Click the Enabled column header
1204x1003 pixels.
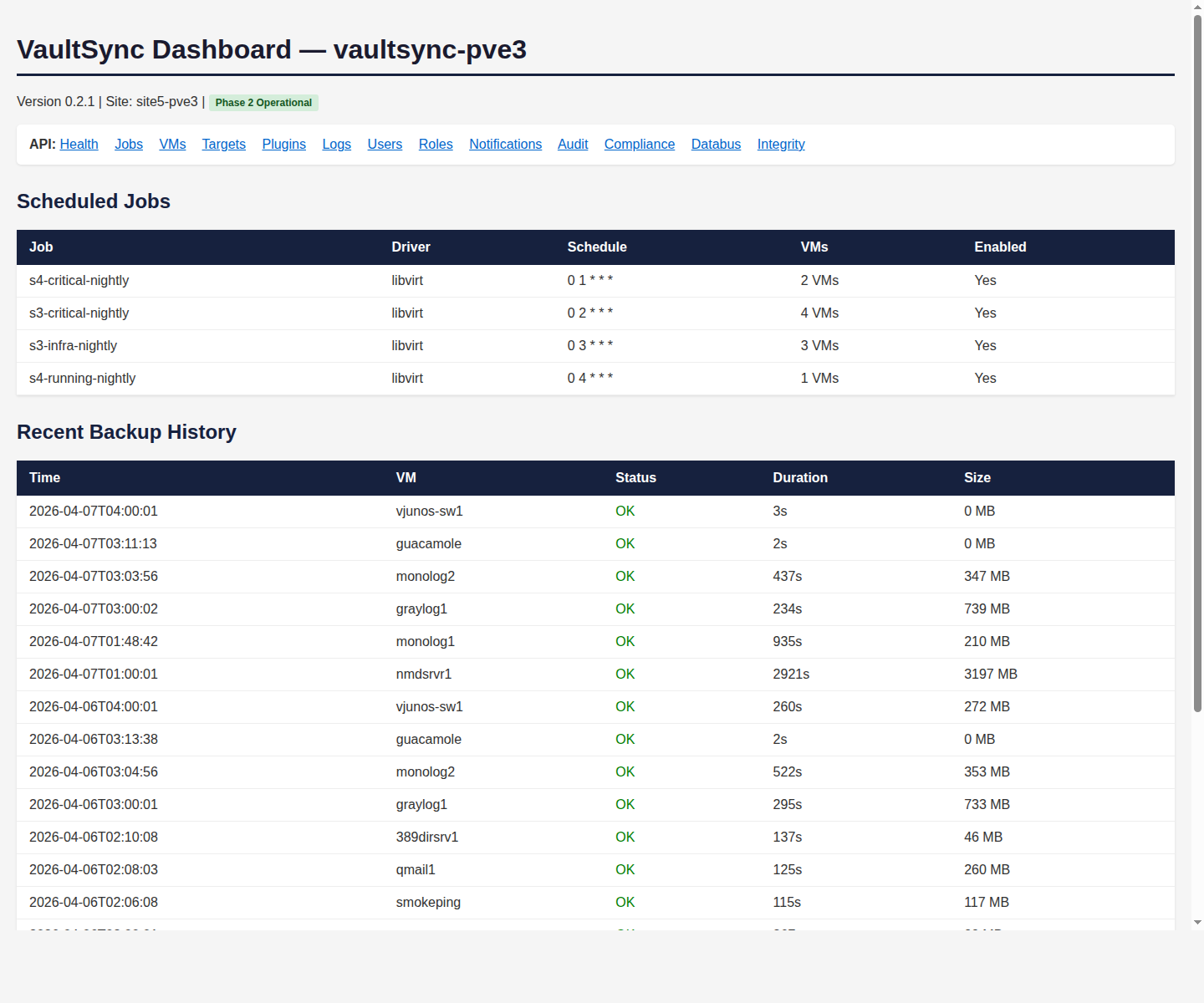[1000, 247]
